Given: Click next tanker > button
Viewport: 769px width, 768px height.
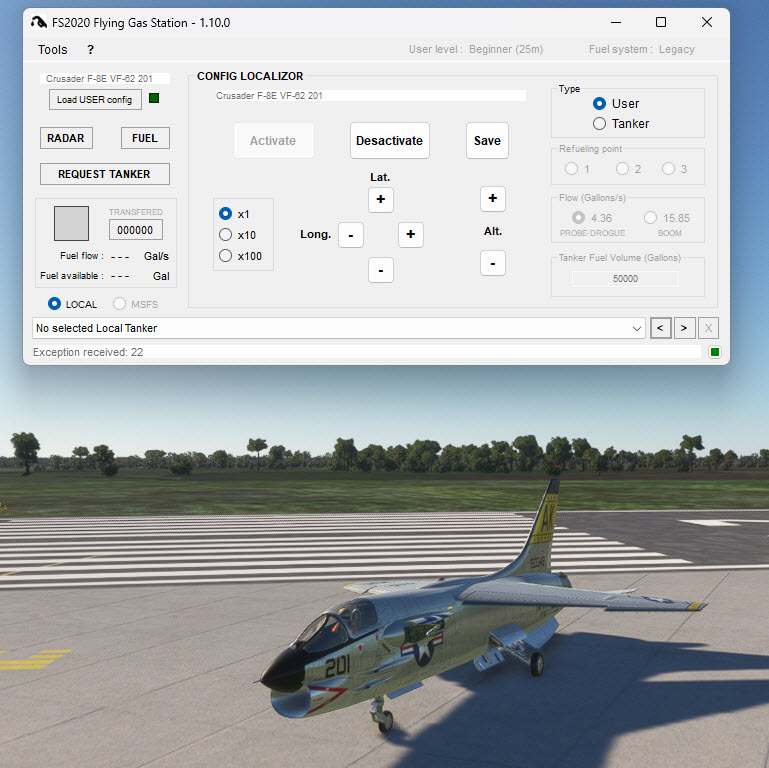Looking at the screenshot, I should tap(684, 328).
